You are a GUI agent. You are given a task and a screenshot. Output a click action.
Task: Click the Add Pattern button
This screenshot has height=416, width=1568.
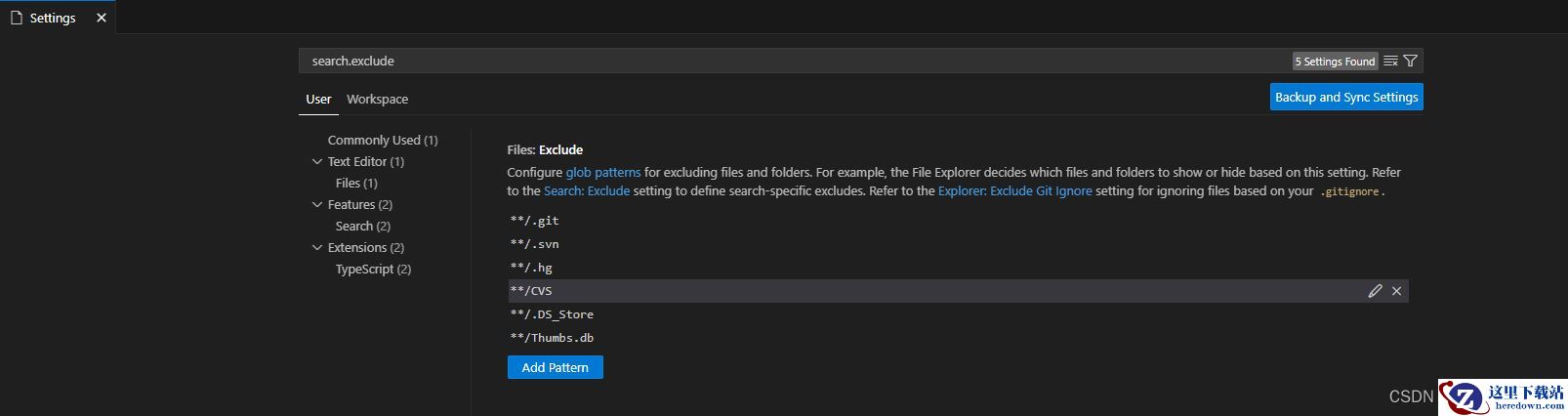tap(555, 367)
